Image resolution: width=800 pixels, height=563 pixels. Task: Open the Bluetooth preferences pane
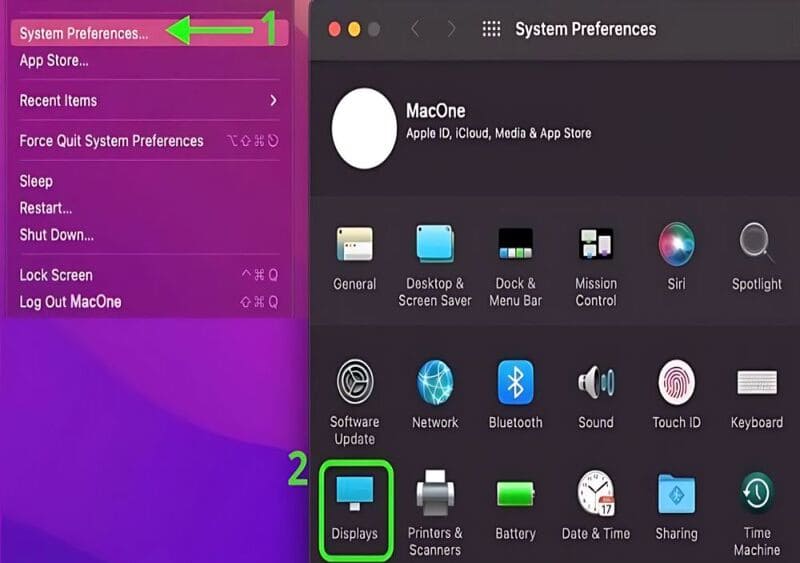[515, 395]
